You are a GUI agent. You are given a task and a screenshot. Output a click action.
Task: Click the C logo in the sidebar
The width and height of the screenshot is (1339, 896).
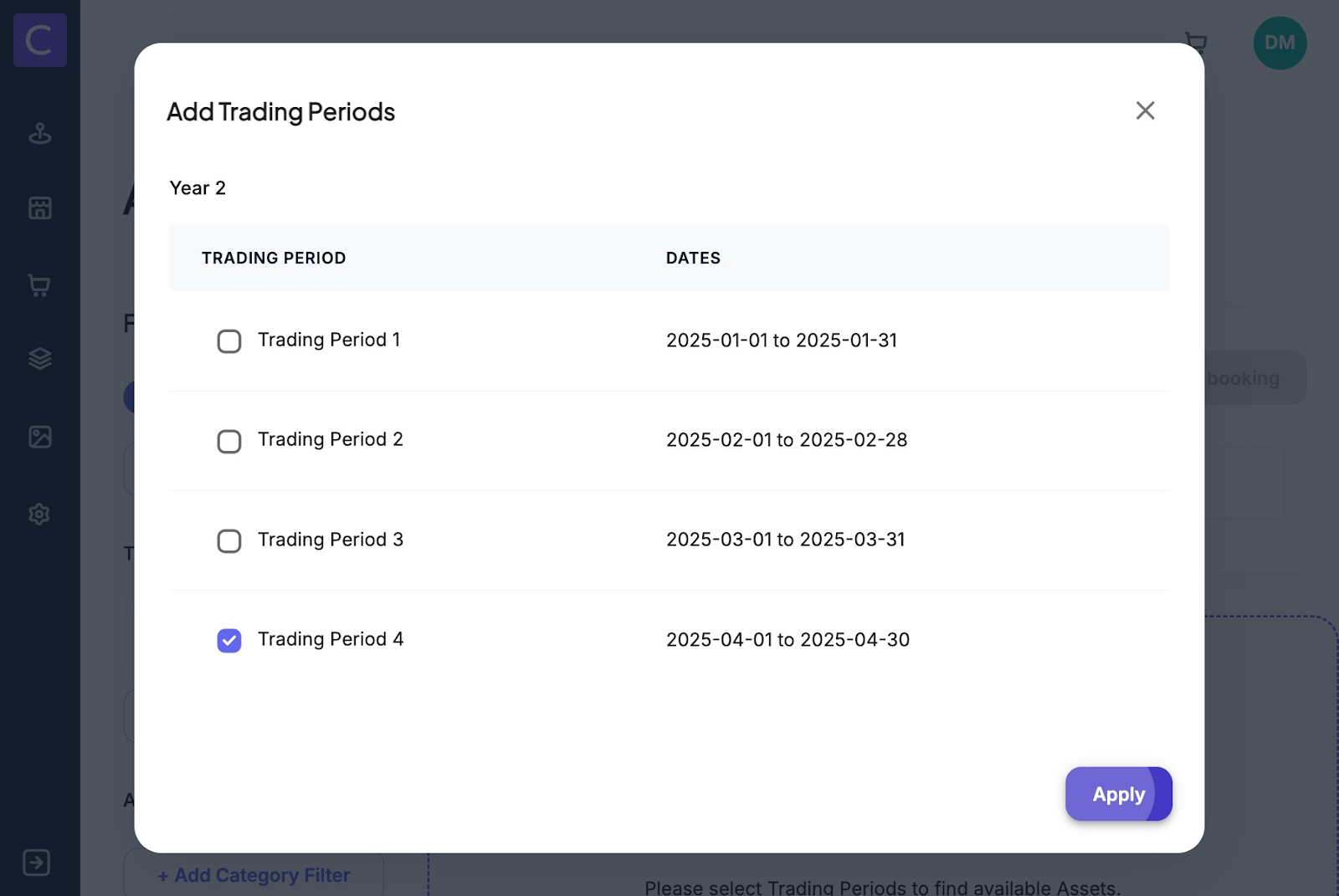coord(39,40)
